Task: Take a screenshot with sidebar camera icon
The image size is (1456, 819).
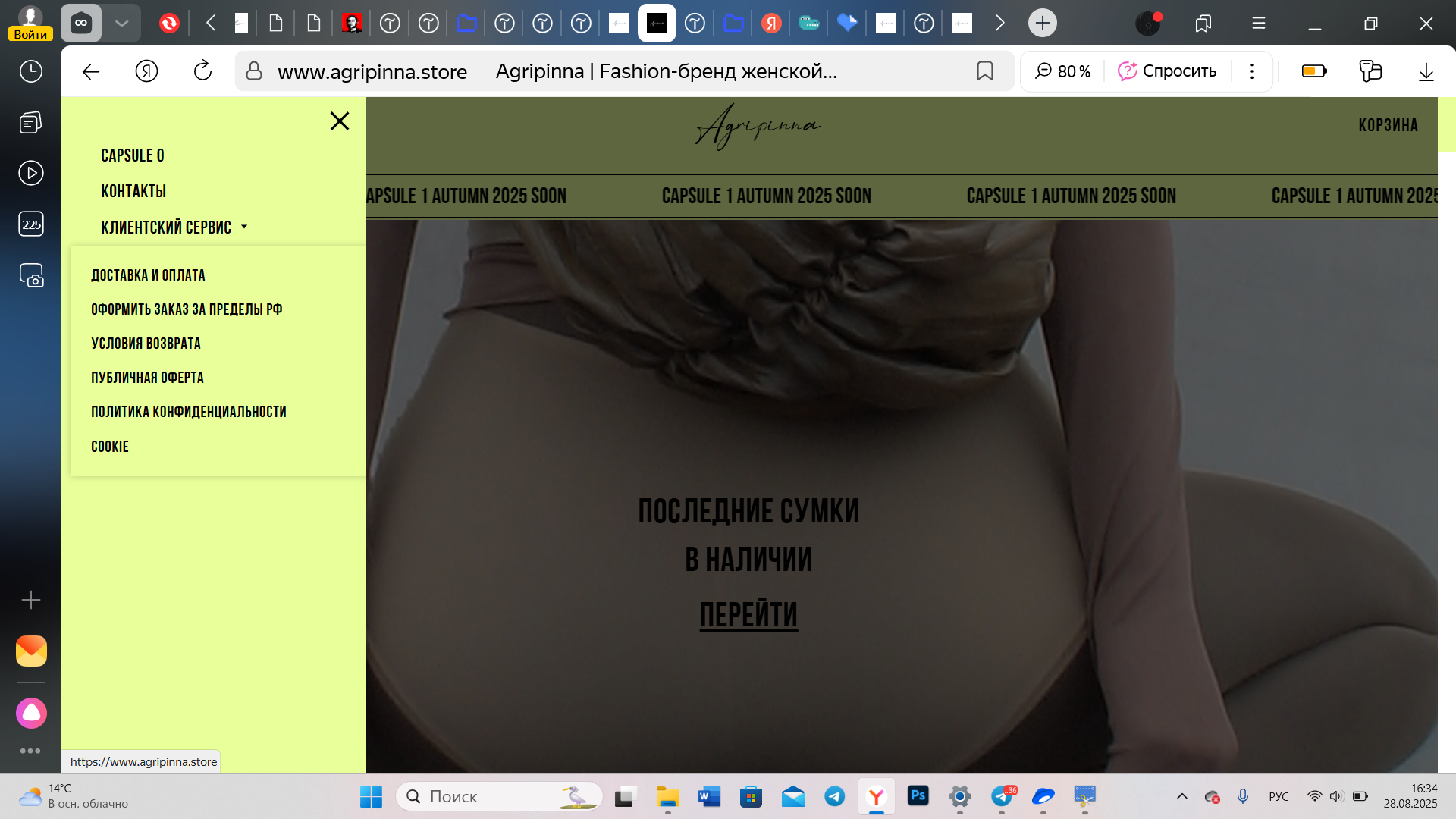Action: pos(31,275)
